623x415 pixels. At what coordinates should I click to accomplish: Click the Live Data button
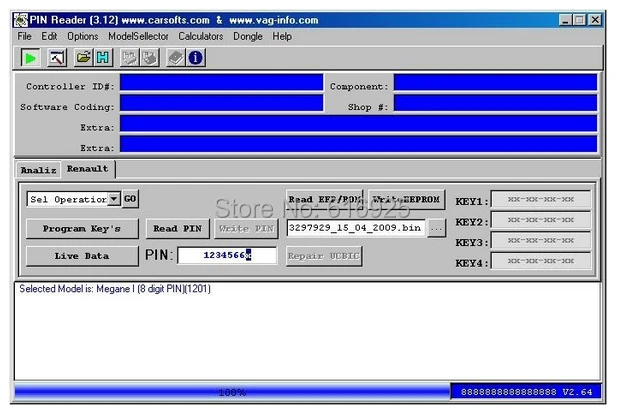coord(82,256)
